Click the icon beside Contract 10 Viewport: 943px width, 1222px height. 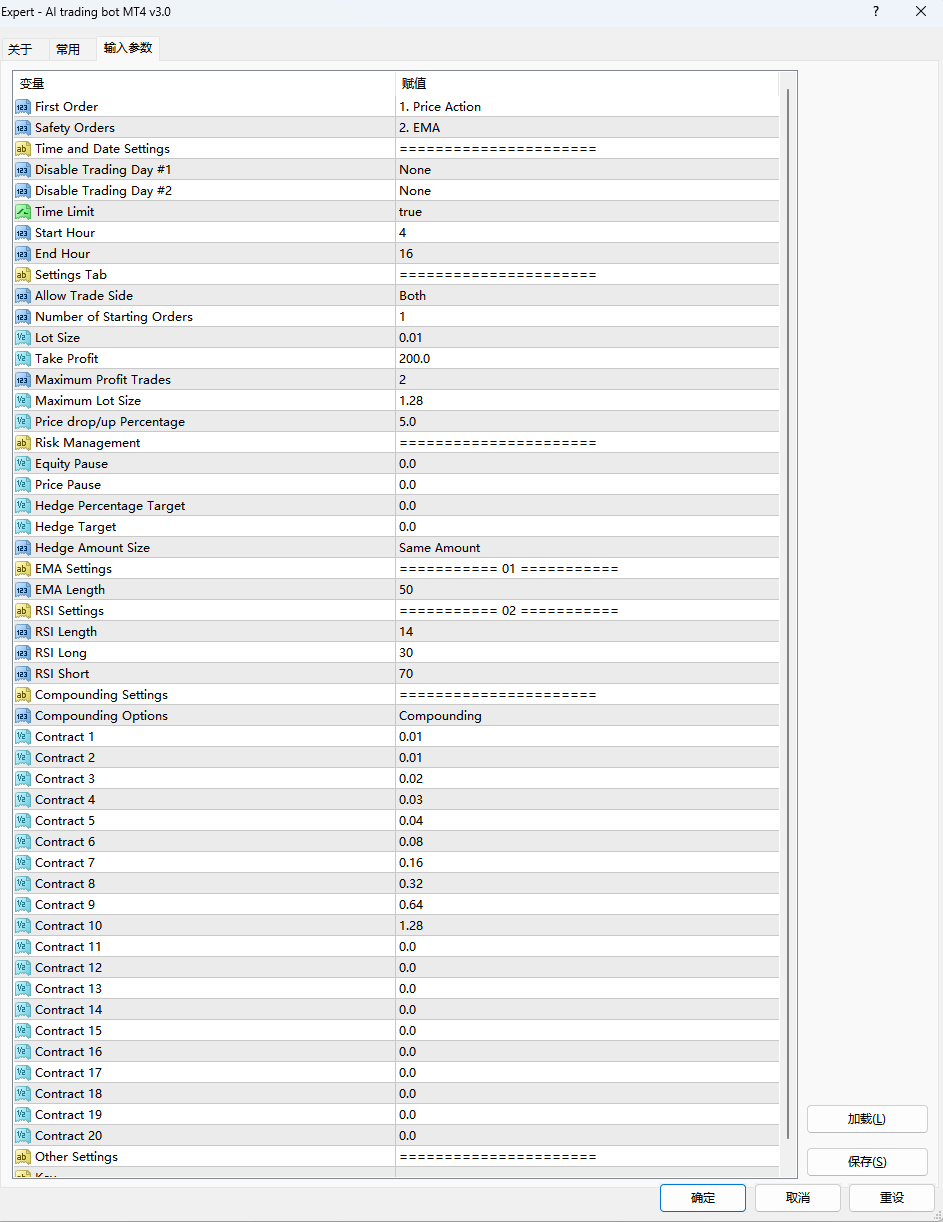click(x=23, y=926)
